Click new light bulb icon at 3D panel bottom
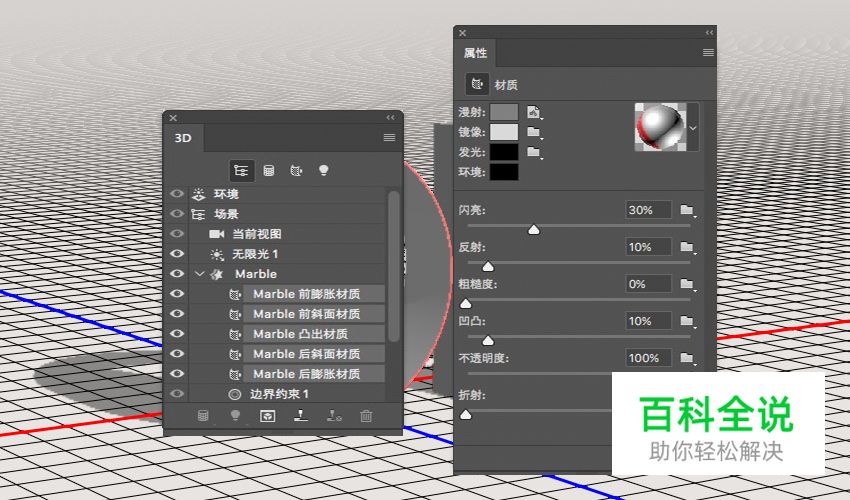The image size is (850, 500). click(x=235, y=416)
